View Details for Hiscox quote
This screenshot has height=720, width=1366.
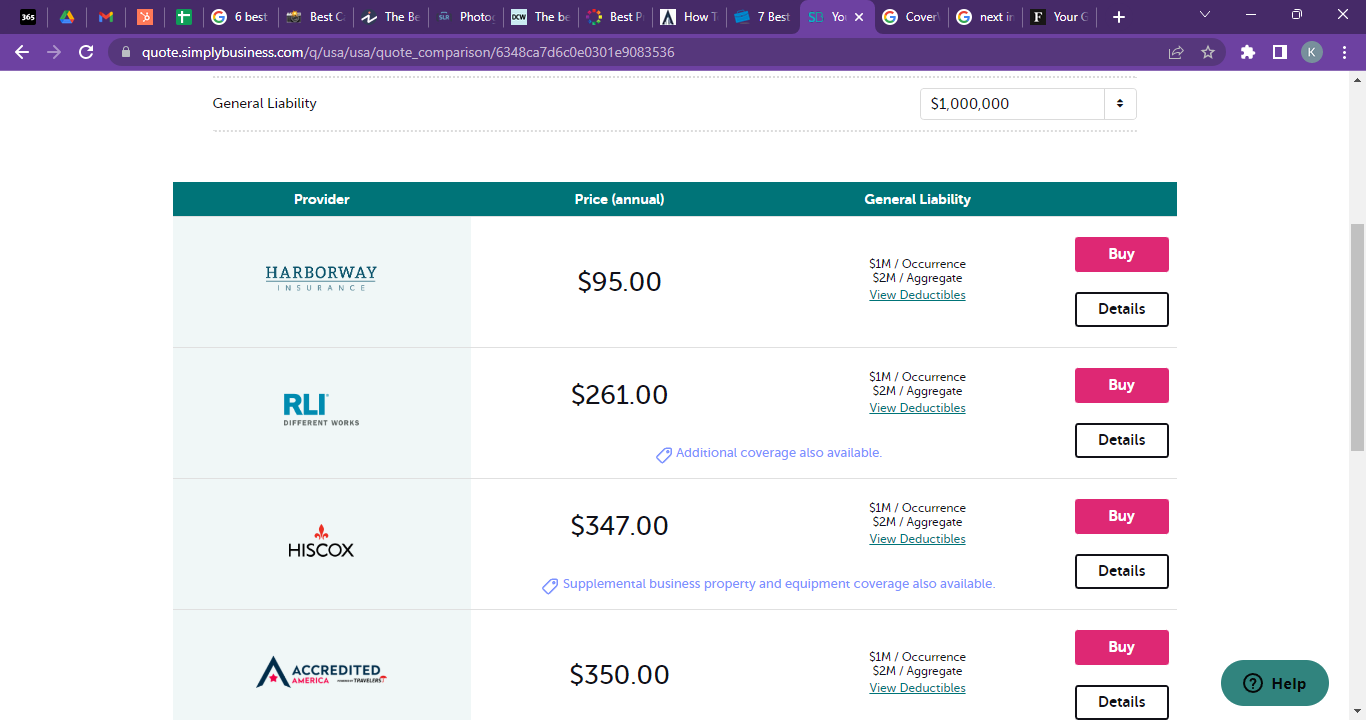tap(1121, 571)
